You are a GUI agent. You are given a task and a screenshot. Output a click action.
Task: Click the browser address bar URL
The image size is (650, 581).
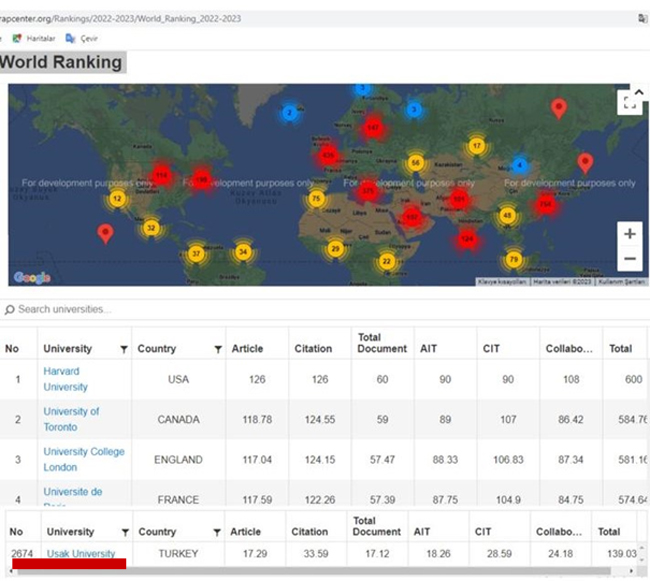pos(121,19)
